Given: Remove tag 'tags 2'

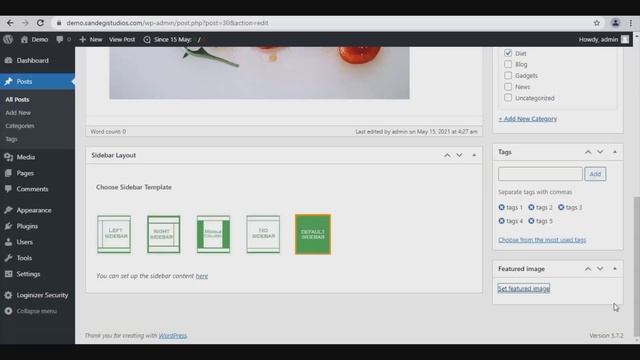Looking at the screenshot, I should coord(531,207).
